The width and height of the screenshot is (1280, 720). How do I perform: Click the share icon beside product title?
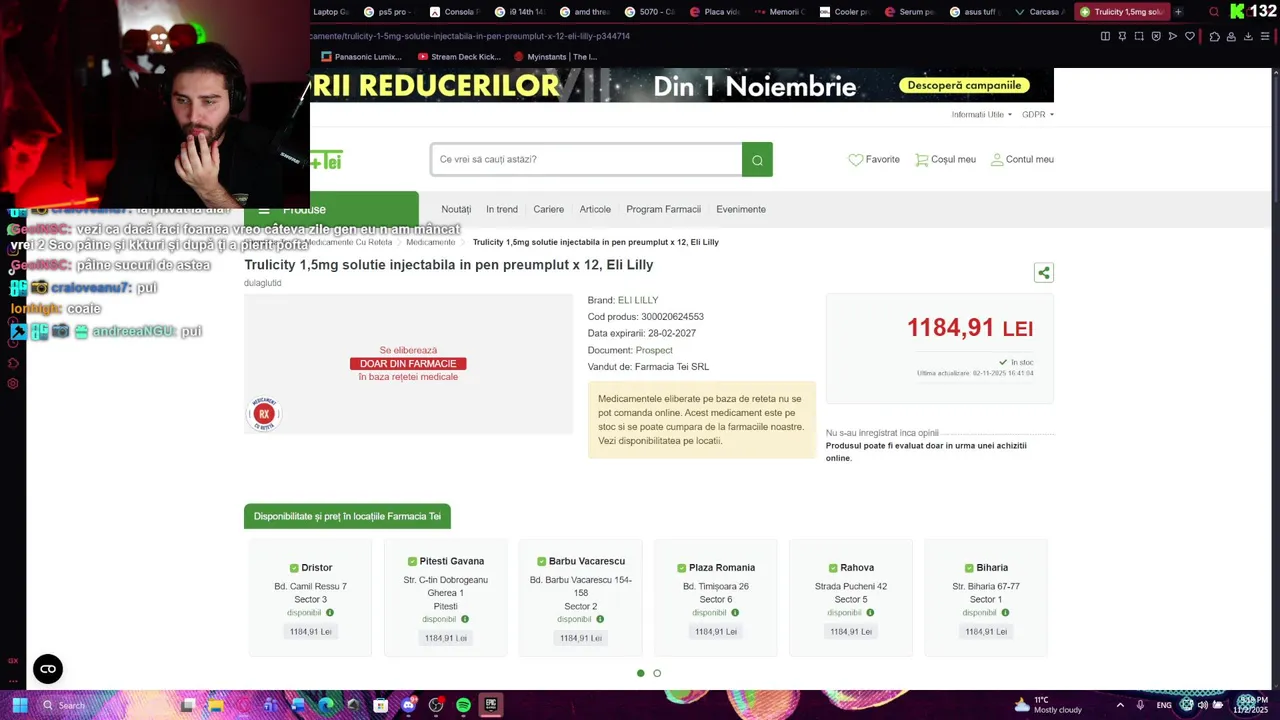point(1044,272)
